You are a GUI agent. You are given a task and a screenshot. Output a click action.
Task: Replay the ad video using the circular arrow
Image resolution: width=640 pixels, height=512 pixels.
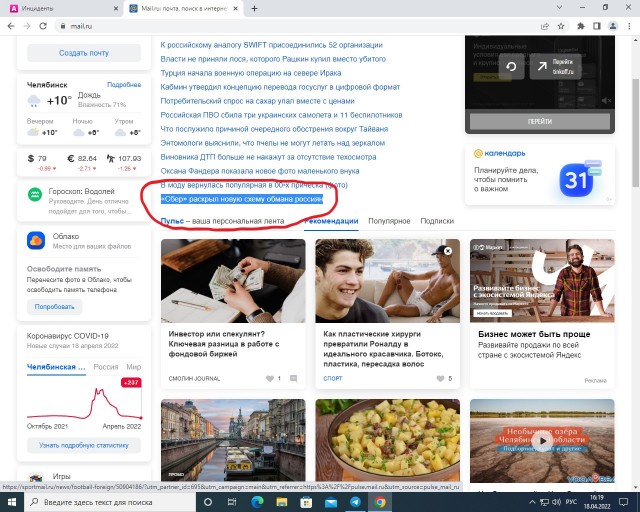click(x=511, y=67)
